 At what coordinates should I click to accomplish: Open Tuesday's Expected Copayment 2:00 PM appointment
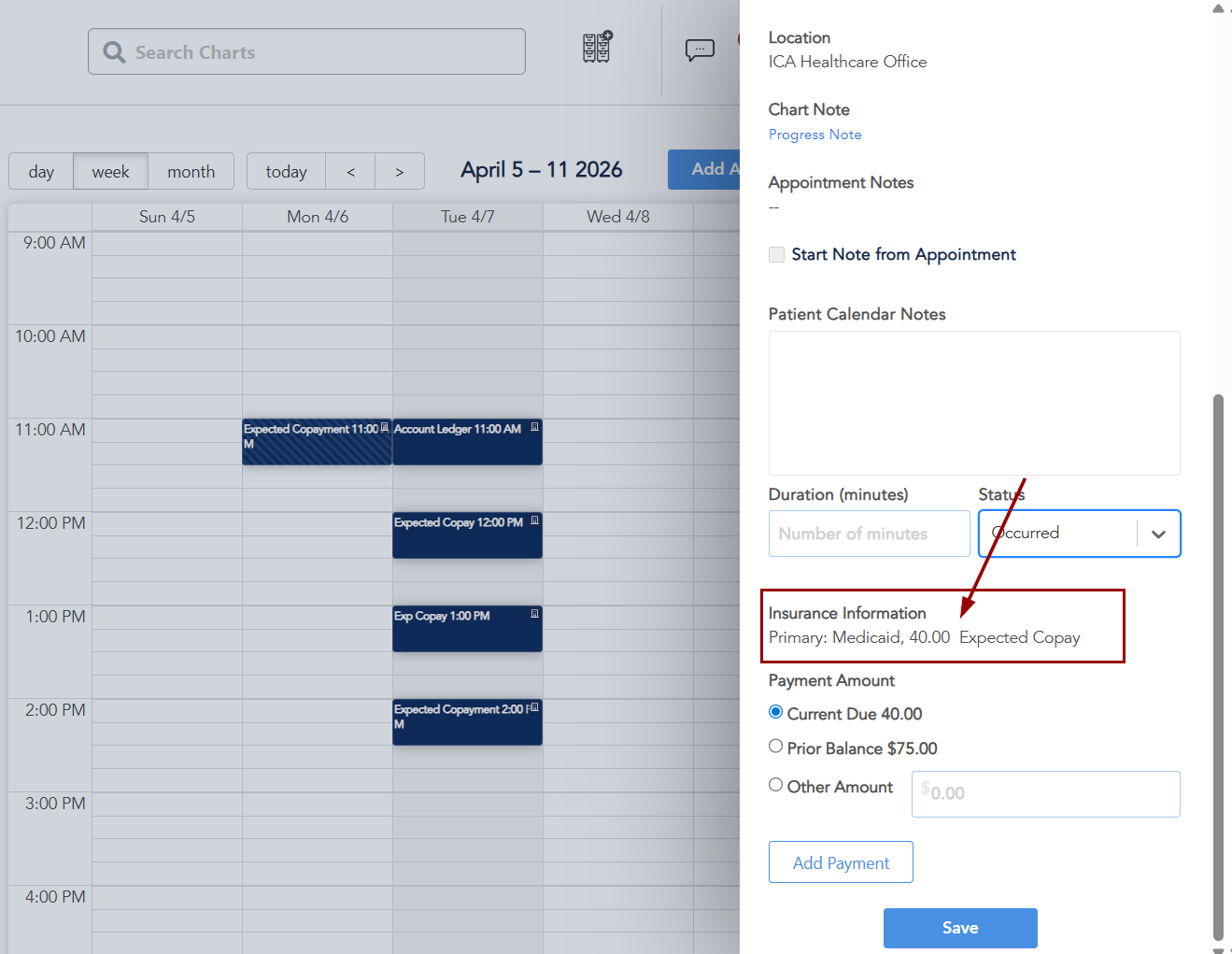(x=467, y=721)
